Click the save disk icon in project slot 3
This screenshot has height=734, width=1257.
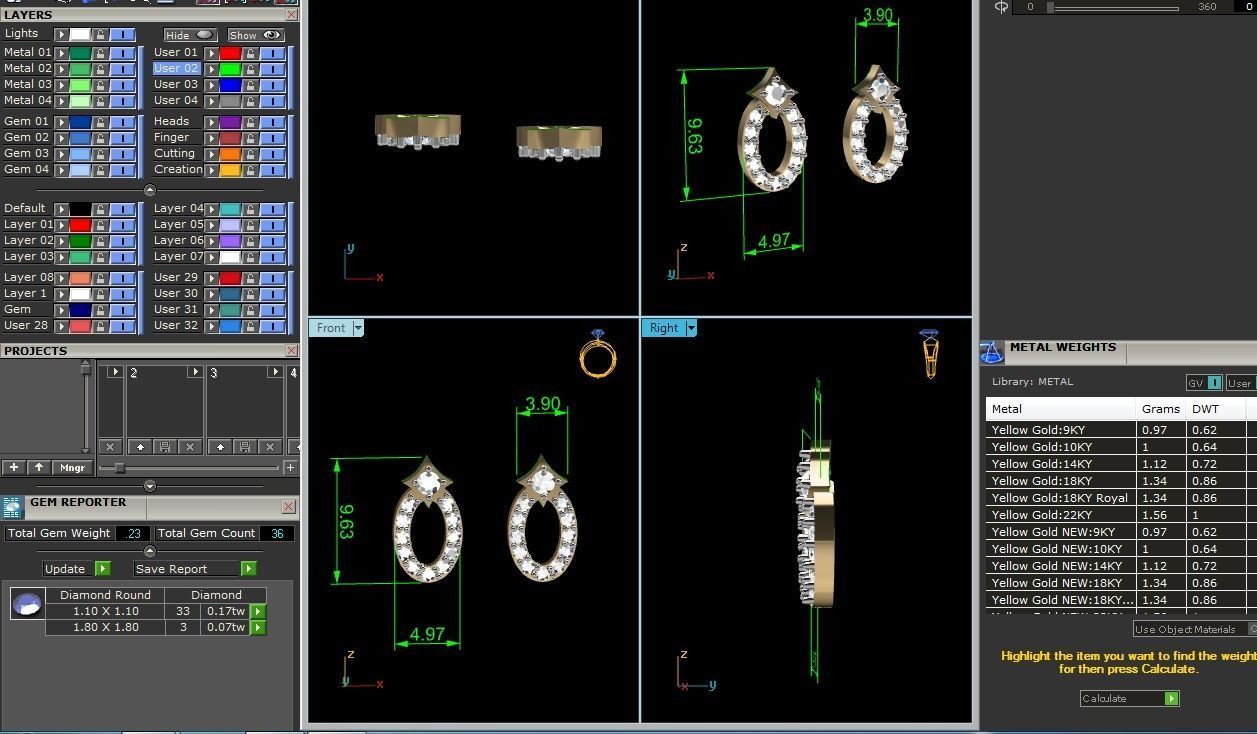[245, 447]
